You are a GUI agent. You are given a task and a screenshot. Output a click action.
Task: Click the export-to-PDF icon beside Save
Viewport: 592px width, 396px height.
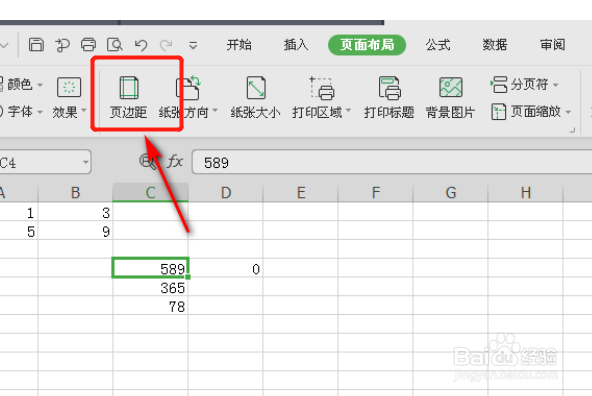pos(63,45)
